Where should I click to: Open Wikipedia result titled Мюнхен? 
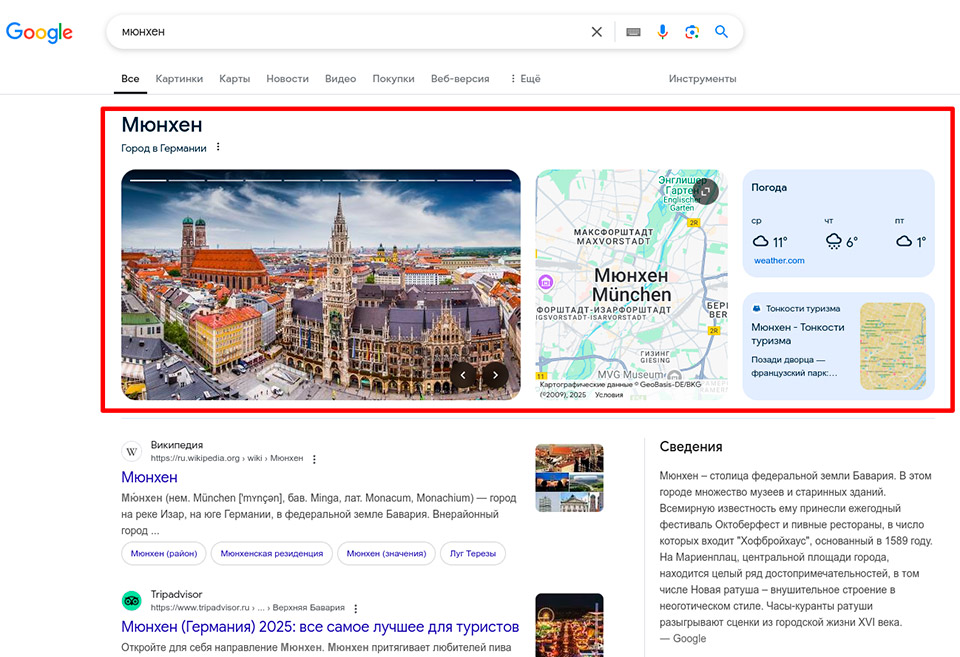(x=149, y=477)
